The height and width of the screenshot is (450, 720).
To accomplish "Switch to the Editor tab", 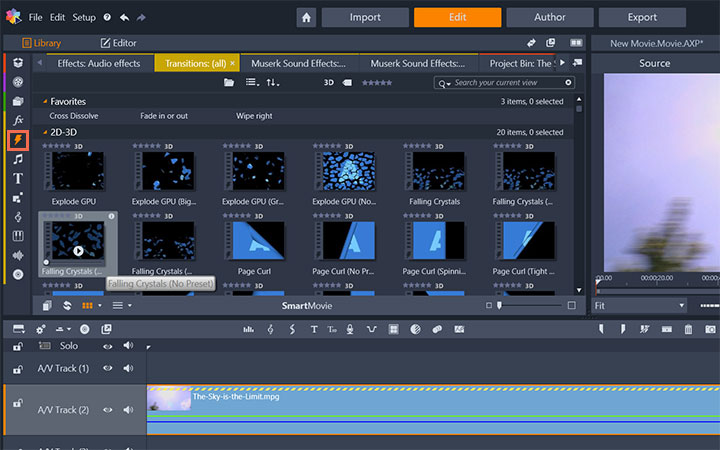I will tap(118, 43).
